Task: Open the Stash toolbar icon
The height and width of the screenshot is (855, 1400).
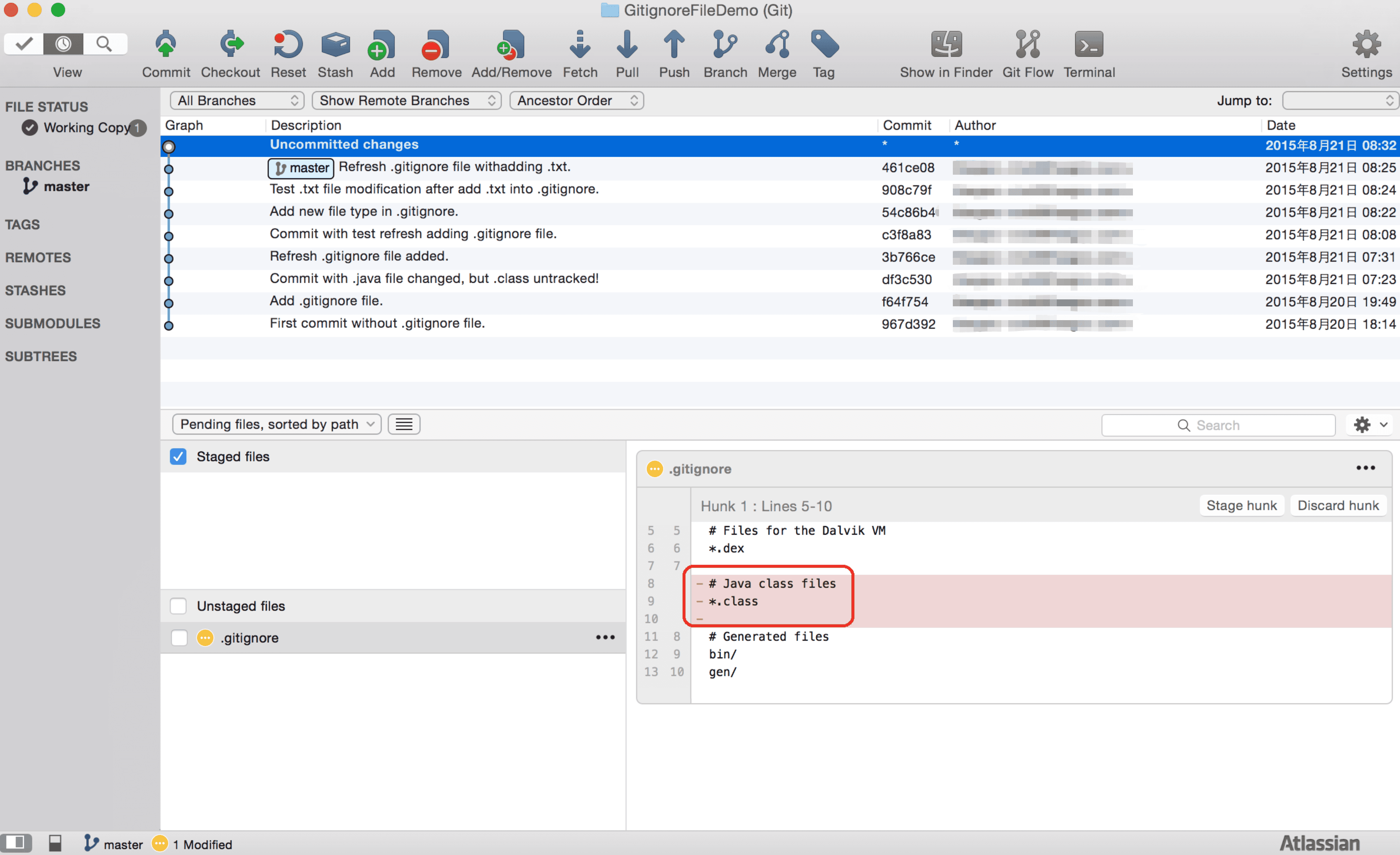Action: click(x=335, y=44)
